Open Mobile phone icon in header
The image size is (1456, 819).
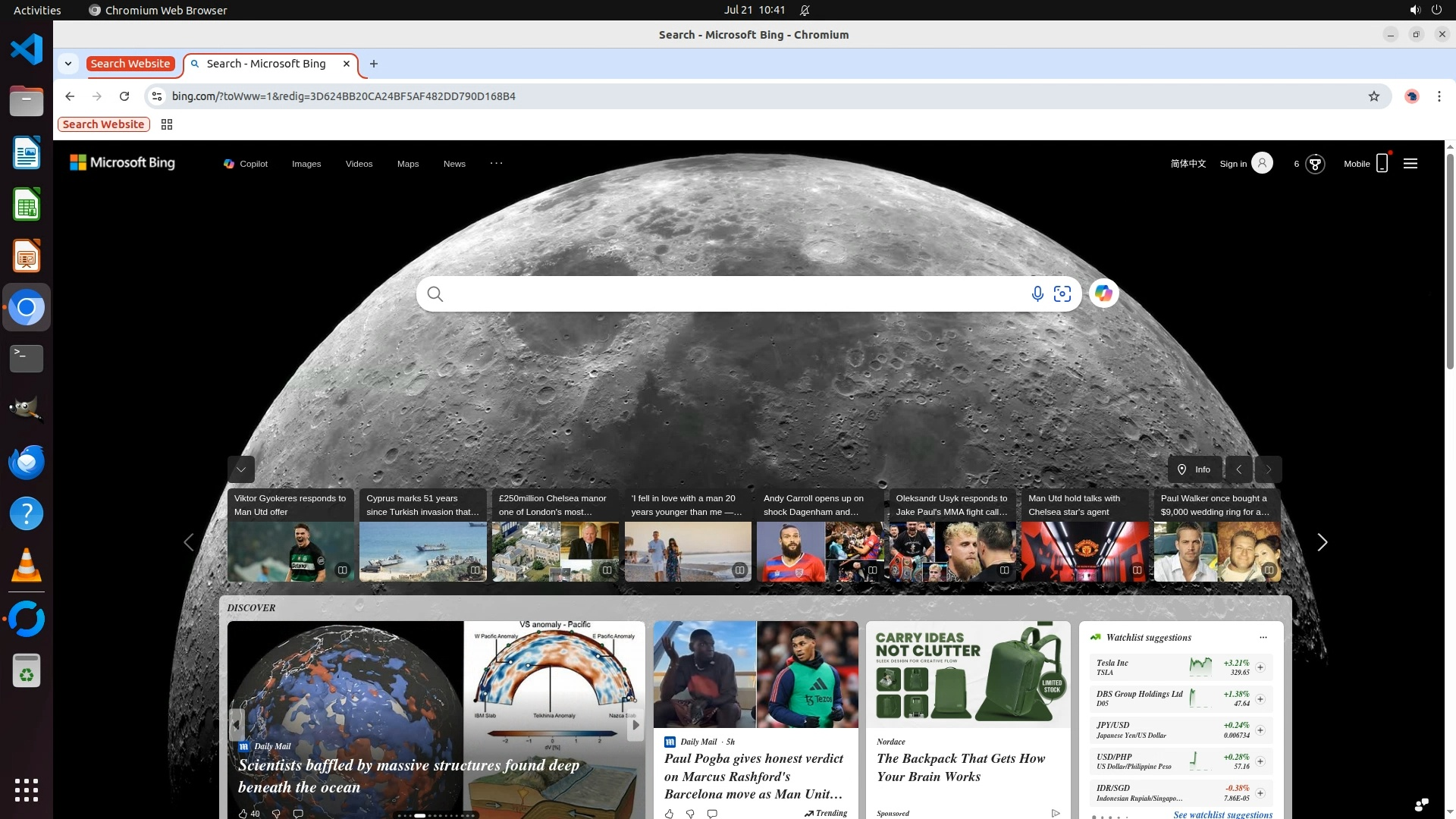[1382, 164]
